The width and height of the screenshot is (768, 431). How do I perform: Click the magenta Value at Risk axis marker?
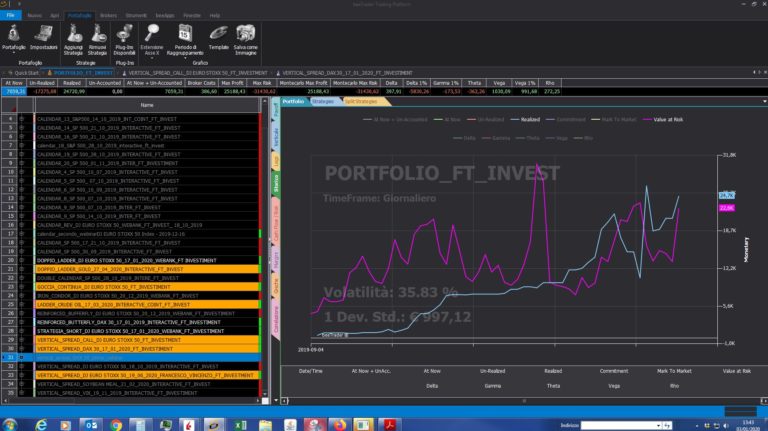point(727,208)
